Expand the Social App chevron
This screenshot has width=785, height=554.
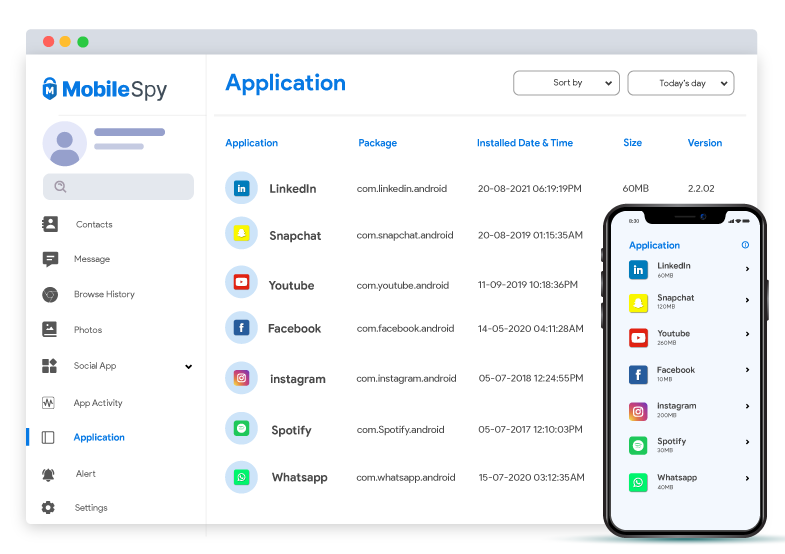(188, 366)
